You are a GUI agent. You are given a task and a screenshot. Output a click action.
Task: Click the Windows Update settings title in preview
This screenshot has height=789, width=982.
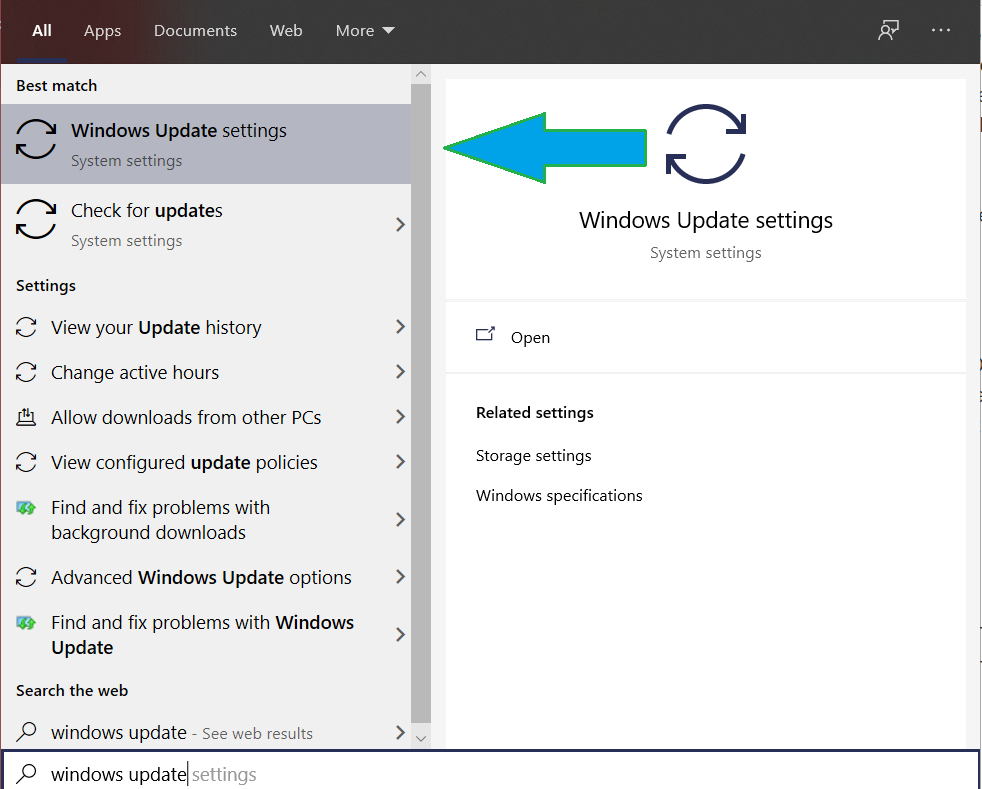pyautogui.click(x=706, y=220)
